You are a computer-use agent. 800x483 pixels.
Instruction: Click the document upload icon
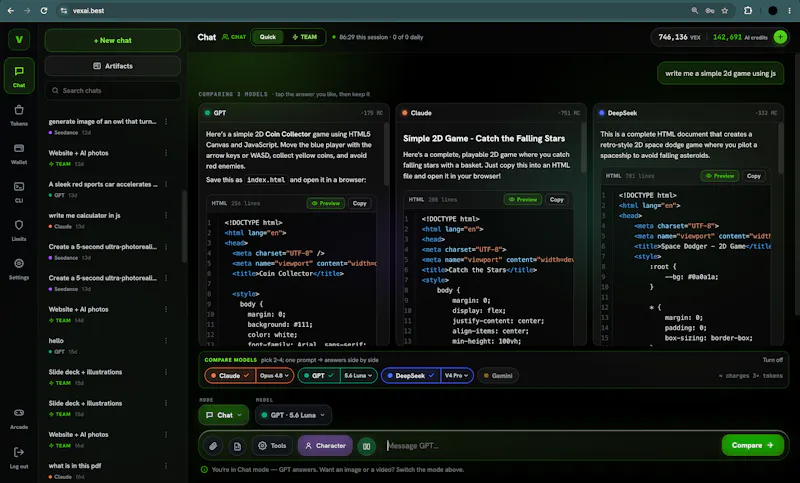(x=237, y=446)
